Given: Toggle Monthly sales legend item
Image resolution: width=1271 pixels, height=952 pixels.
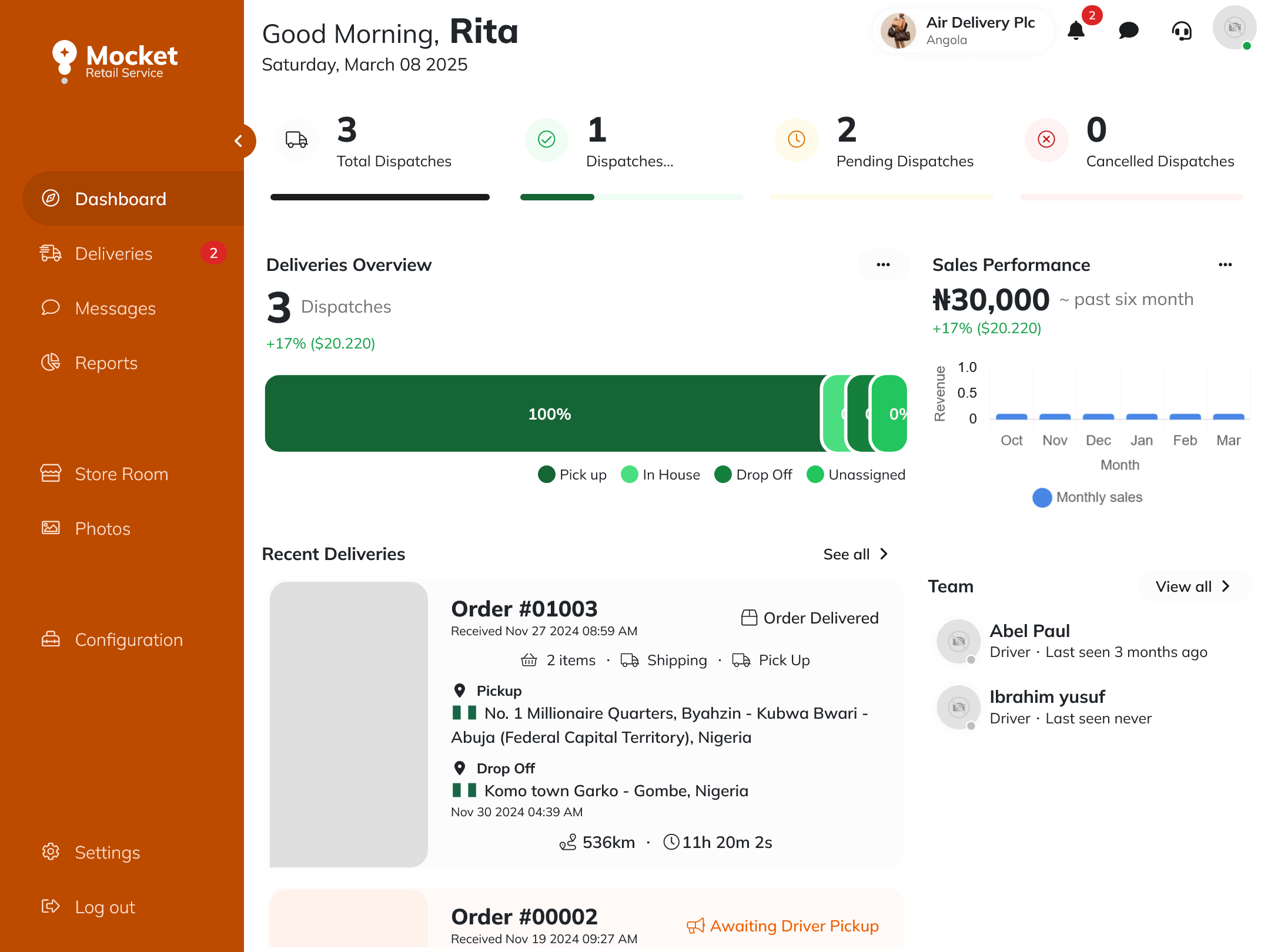Looking at the screenshot, I should click(1088, 497).
